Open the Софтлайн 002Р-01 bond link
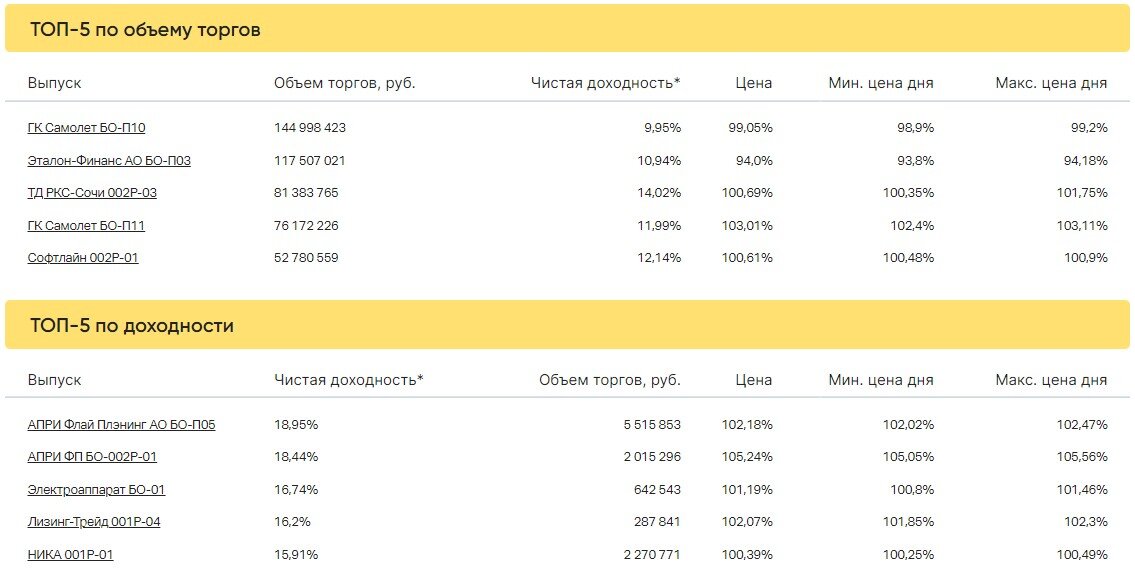 pyautogui.click(x=83, y=258)
